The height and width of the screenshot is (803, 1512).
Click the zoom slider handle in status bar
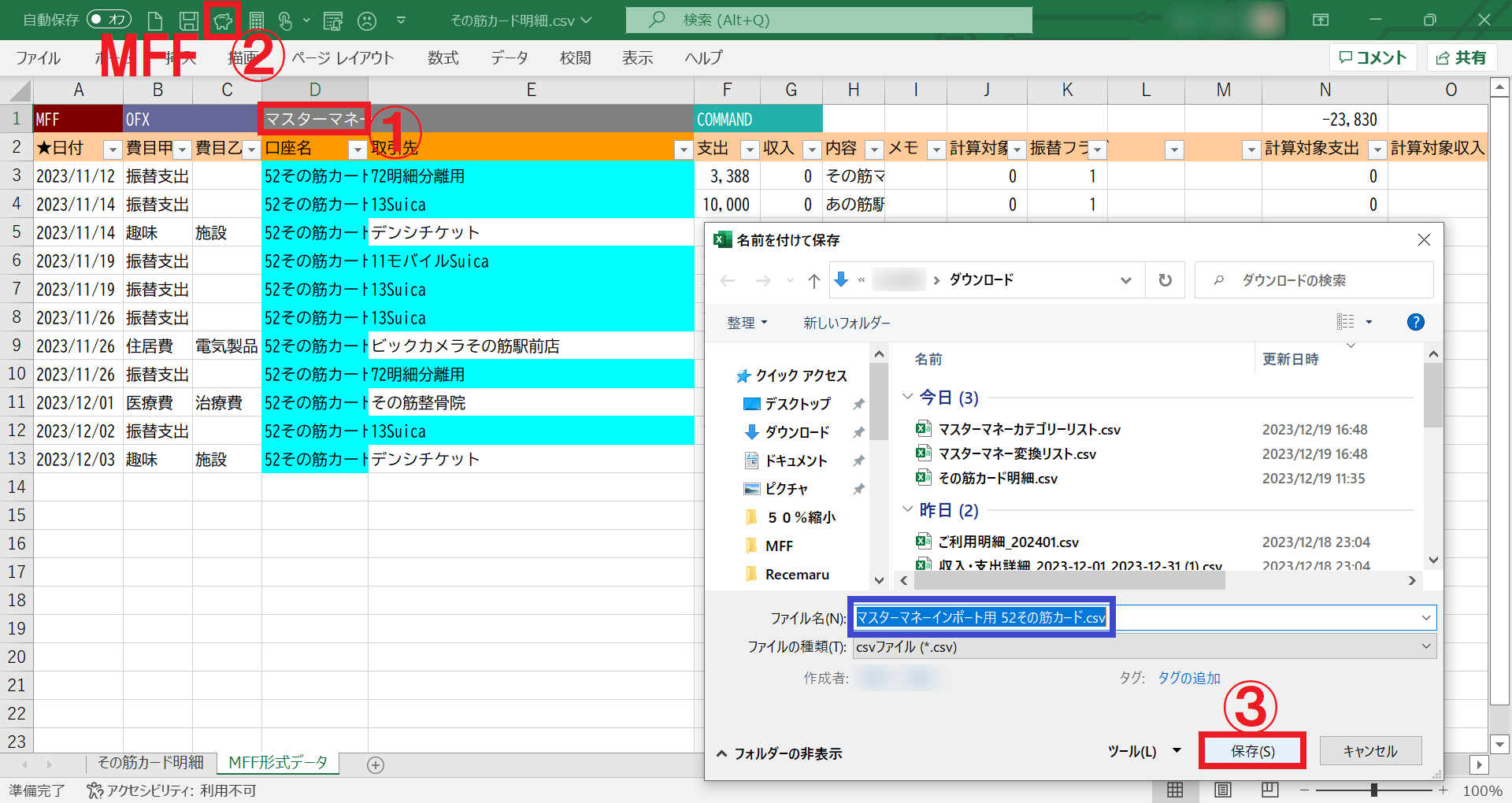tap(1374, 790)
